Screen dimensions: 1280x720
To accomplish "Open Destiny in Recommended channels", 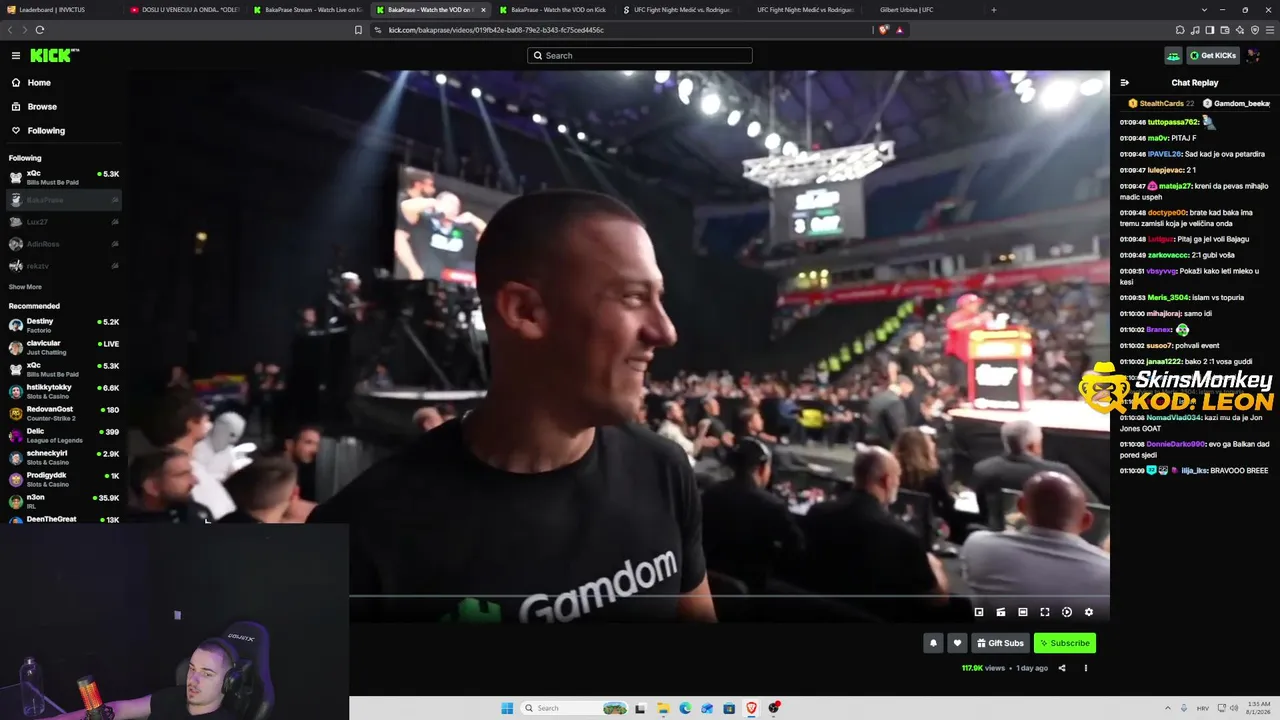I will click(64, 325).
